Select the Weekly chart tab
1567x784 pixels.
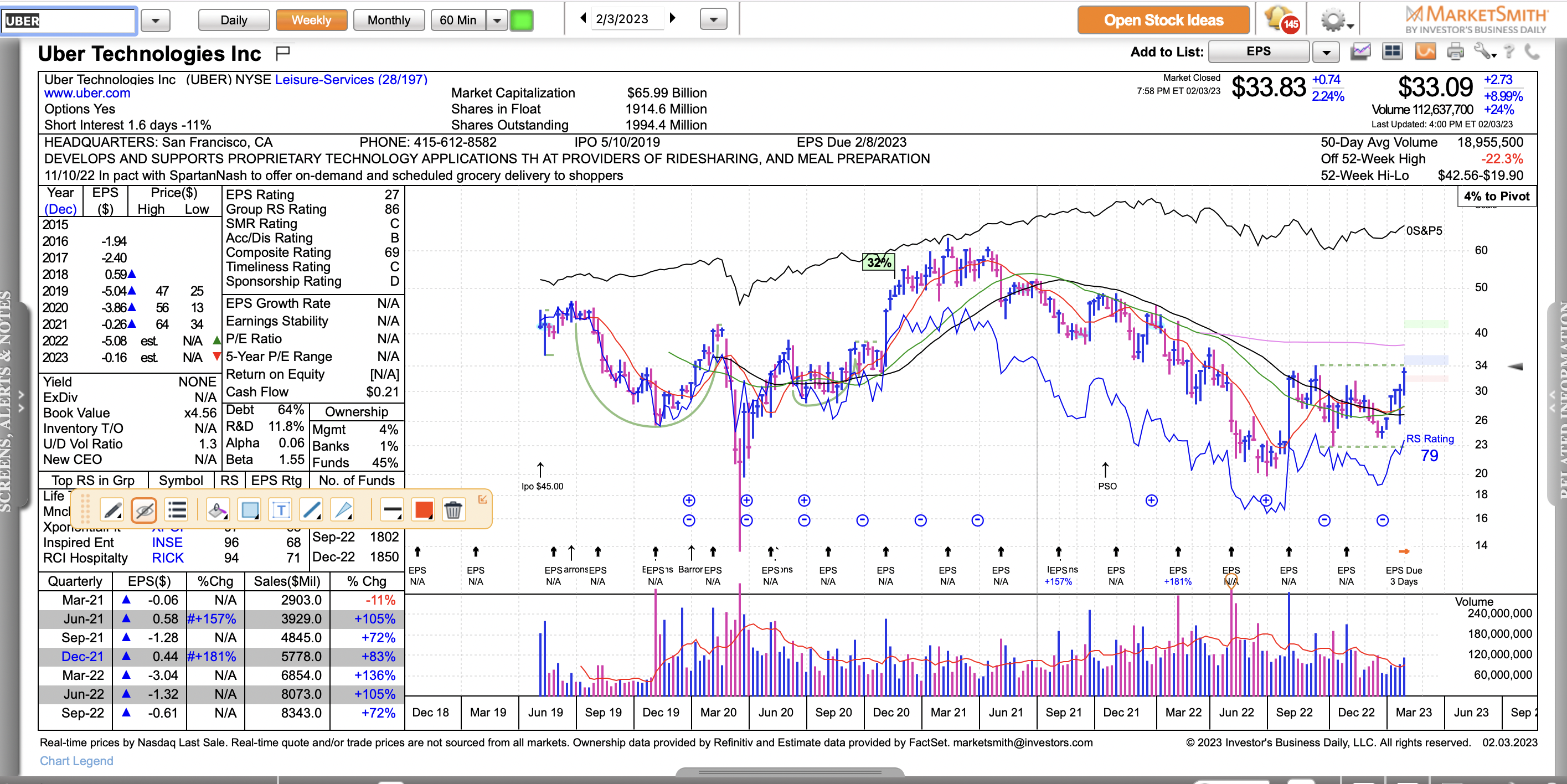[311, 20]
